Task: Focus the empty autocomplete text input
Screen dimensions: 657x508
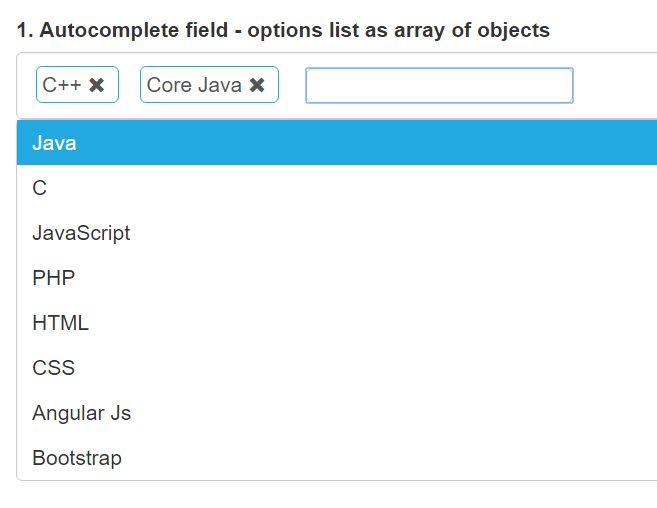Action: coord(439,85)
